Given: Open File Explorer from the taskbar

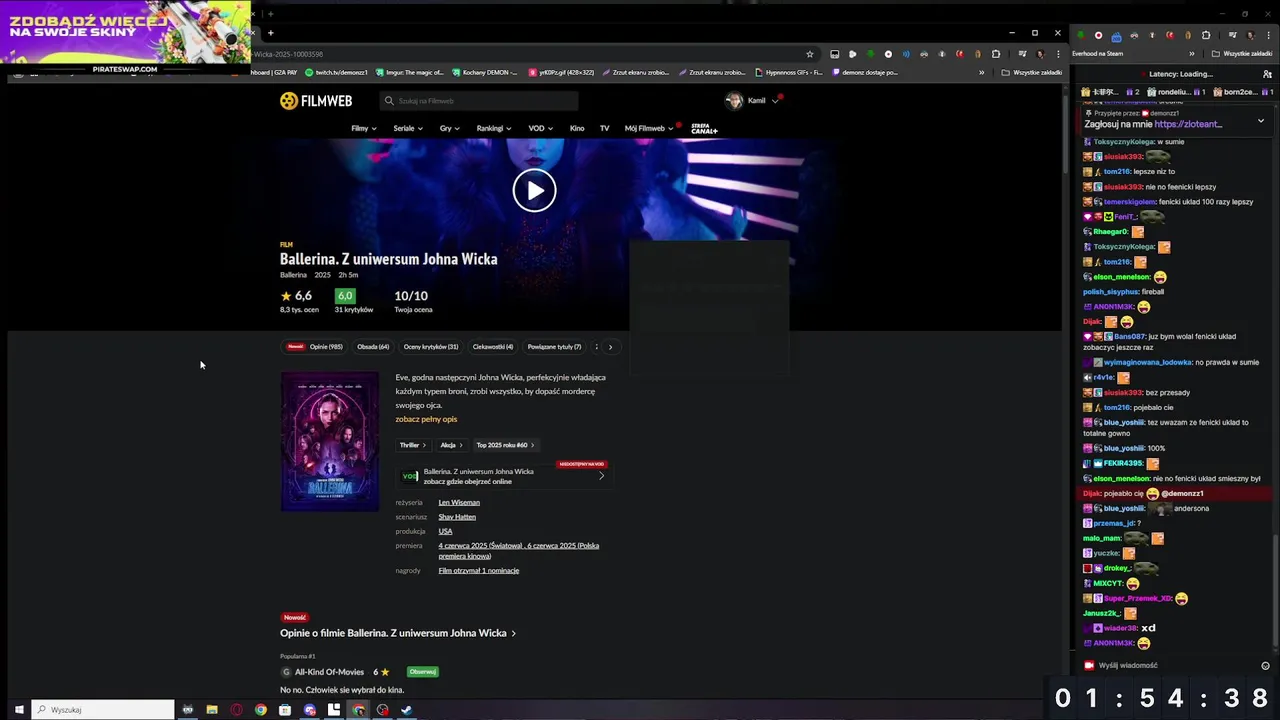Looking at the screenshot, I should click(212, 710).
